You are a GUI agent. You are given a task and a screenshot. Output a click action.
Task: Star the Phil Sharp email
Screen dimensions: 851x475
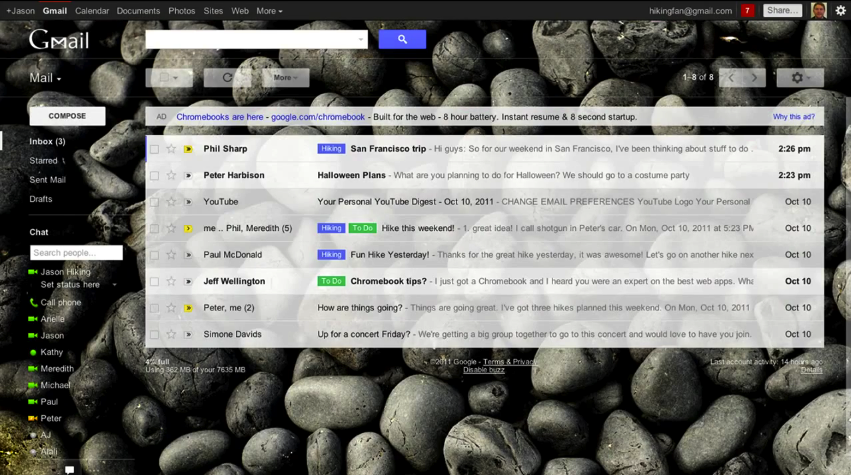click(171, 149)
